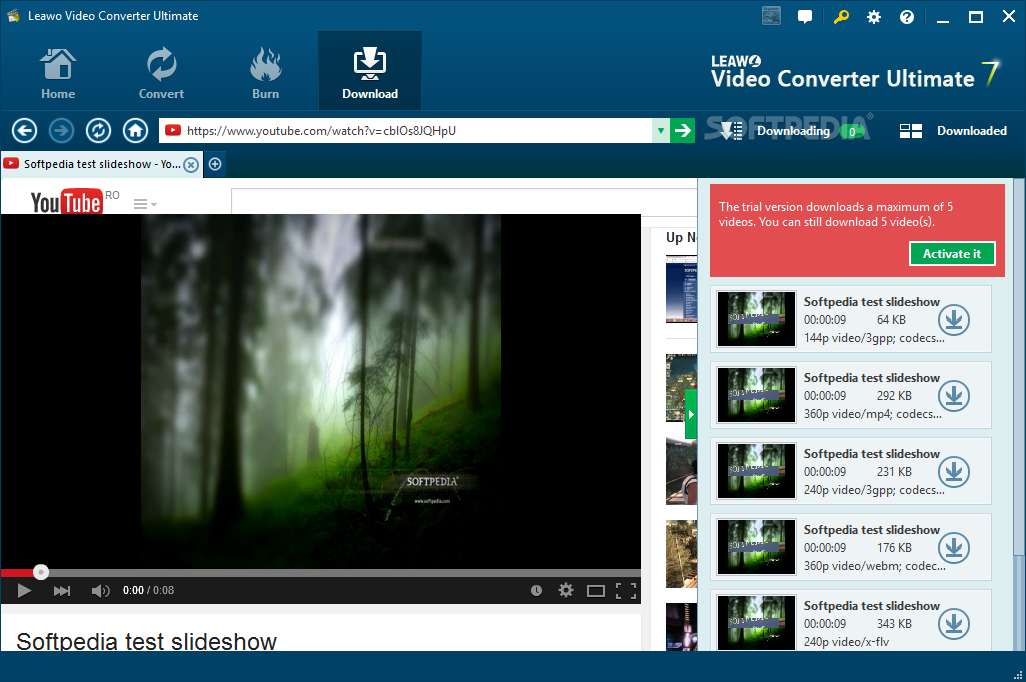Click the 360p video/mp4 codecs text
Image resolution: width=1026 pixels, height=682 pixels.
[x=873, y=414]
